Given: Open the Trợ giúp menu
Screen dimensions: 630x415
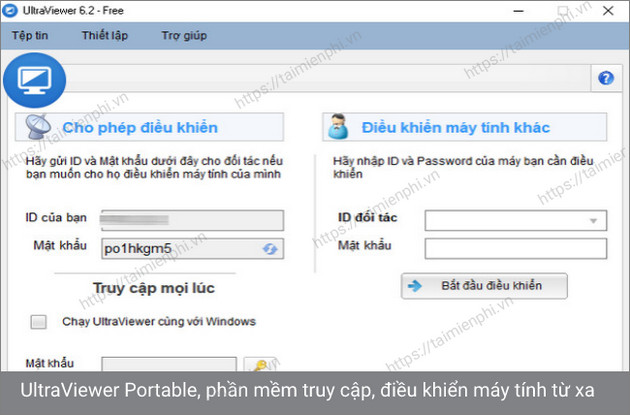Looking at the screenshot, I should pos(183,36).
